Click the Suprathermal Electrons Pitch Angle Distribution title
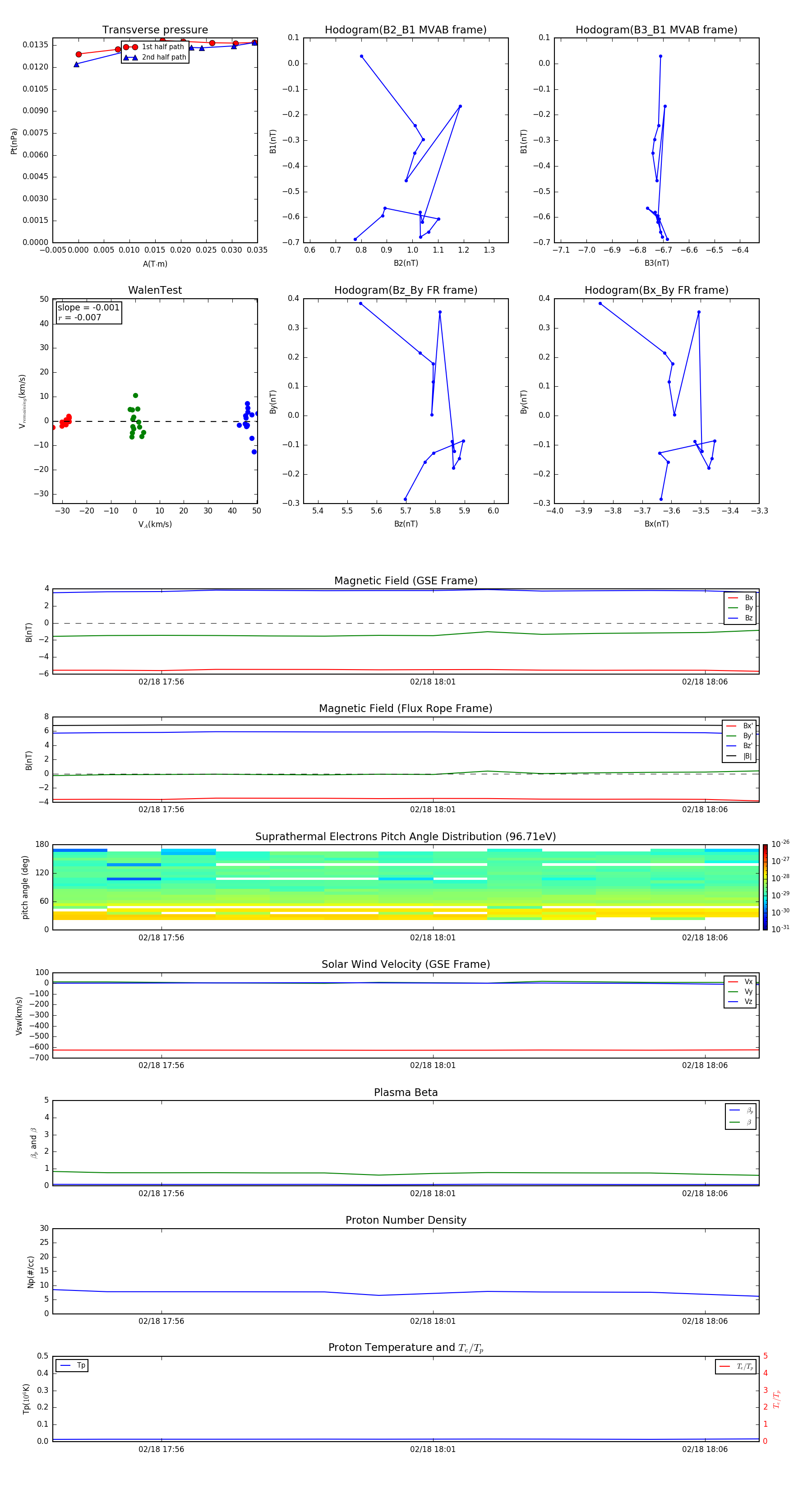This screenshot has width=812, height=1489. (x=406, y=837)
